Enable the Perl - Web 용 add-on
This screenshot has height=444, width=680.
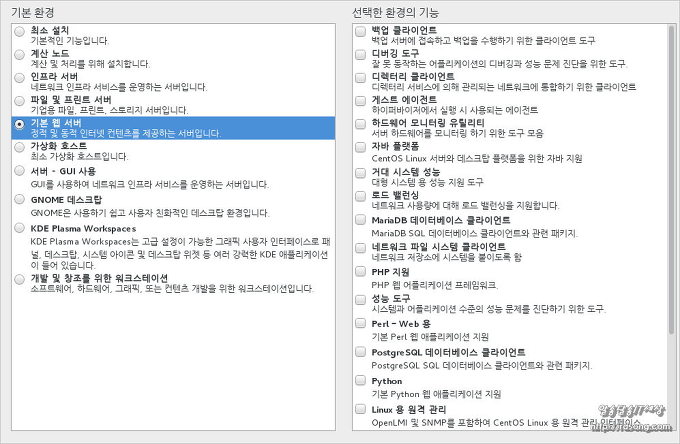click(x=359, y=325)
